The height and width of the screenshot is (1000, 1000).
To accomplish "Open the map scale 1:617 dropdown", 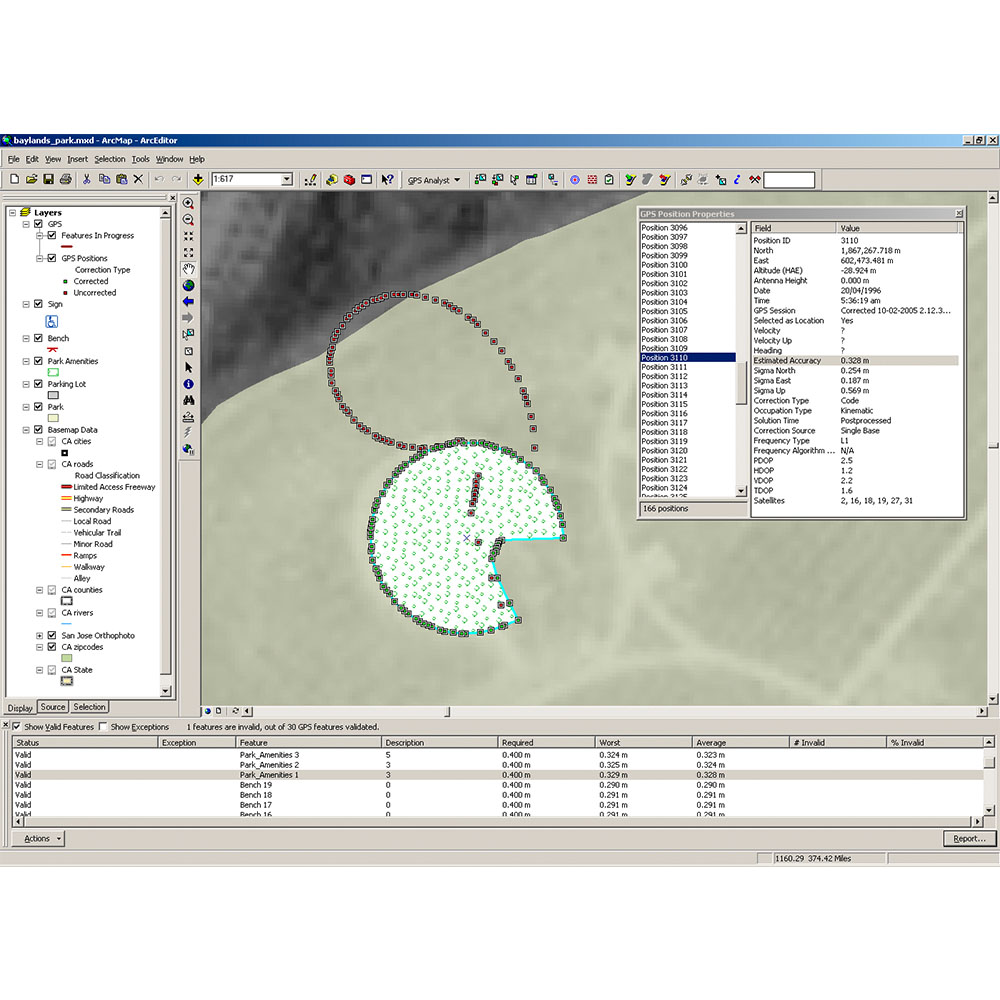I will click(x=286, y=179).
